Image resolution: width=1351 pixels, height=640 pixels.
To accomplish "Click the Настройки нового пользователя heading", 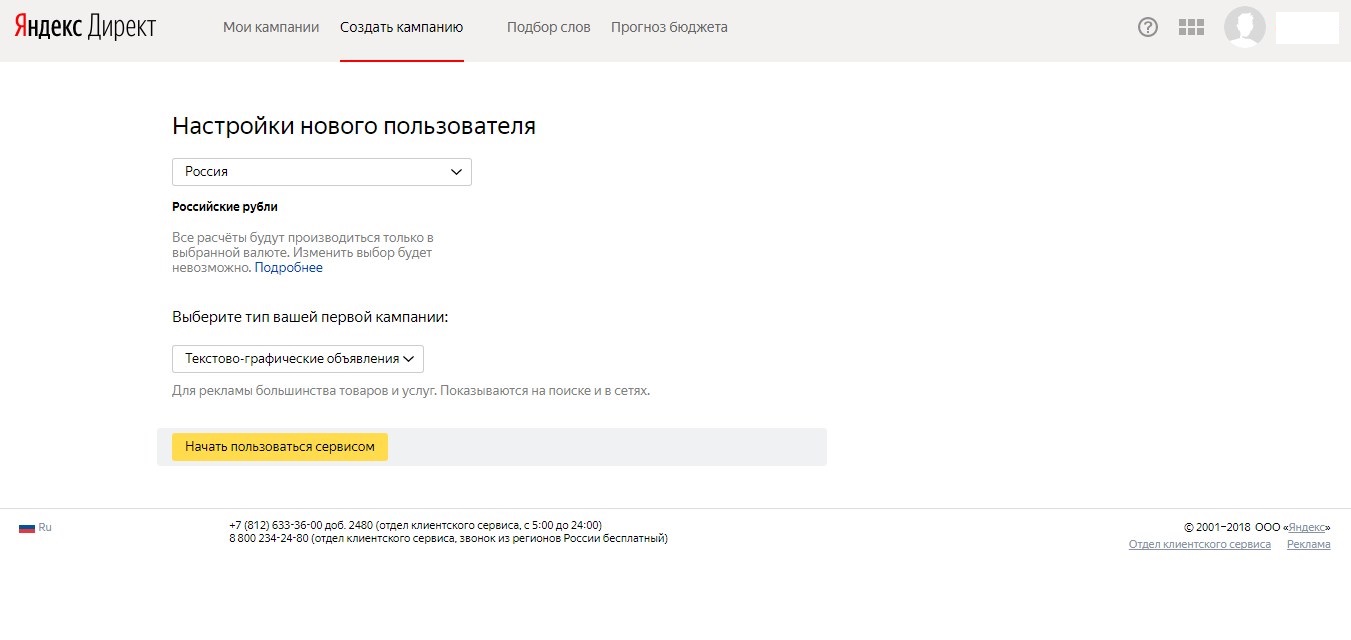I will pos(354,126).
